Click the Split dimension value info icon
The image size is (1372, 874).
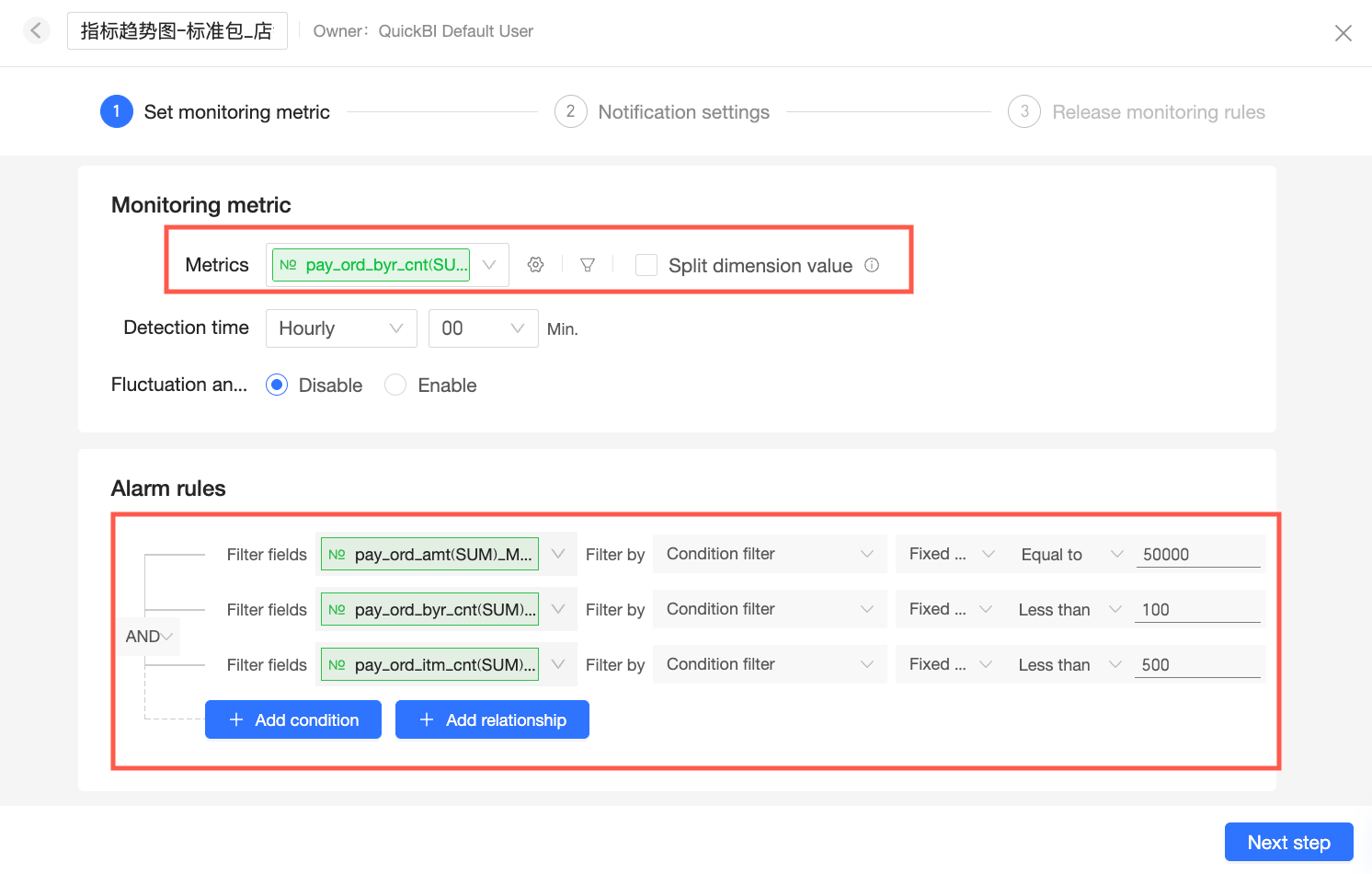[872, 265]
